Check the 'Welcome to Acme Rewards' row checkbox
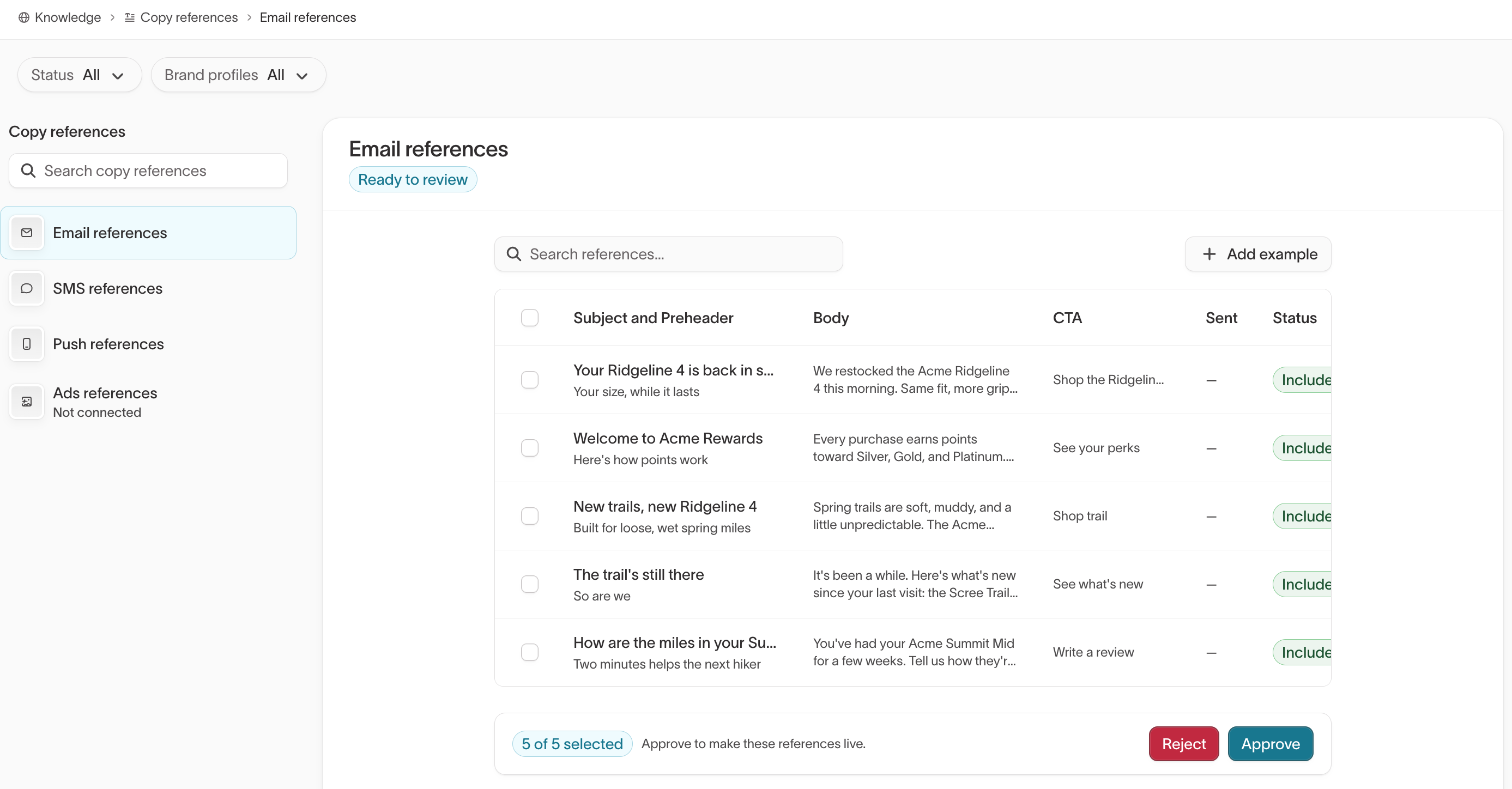The width and height of the screenshot is (1512, 789). coord(530,448)
